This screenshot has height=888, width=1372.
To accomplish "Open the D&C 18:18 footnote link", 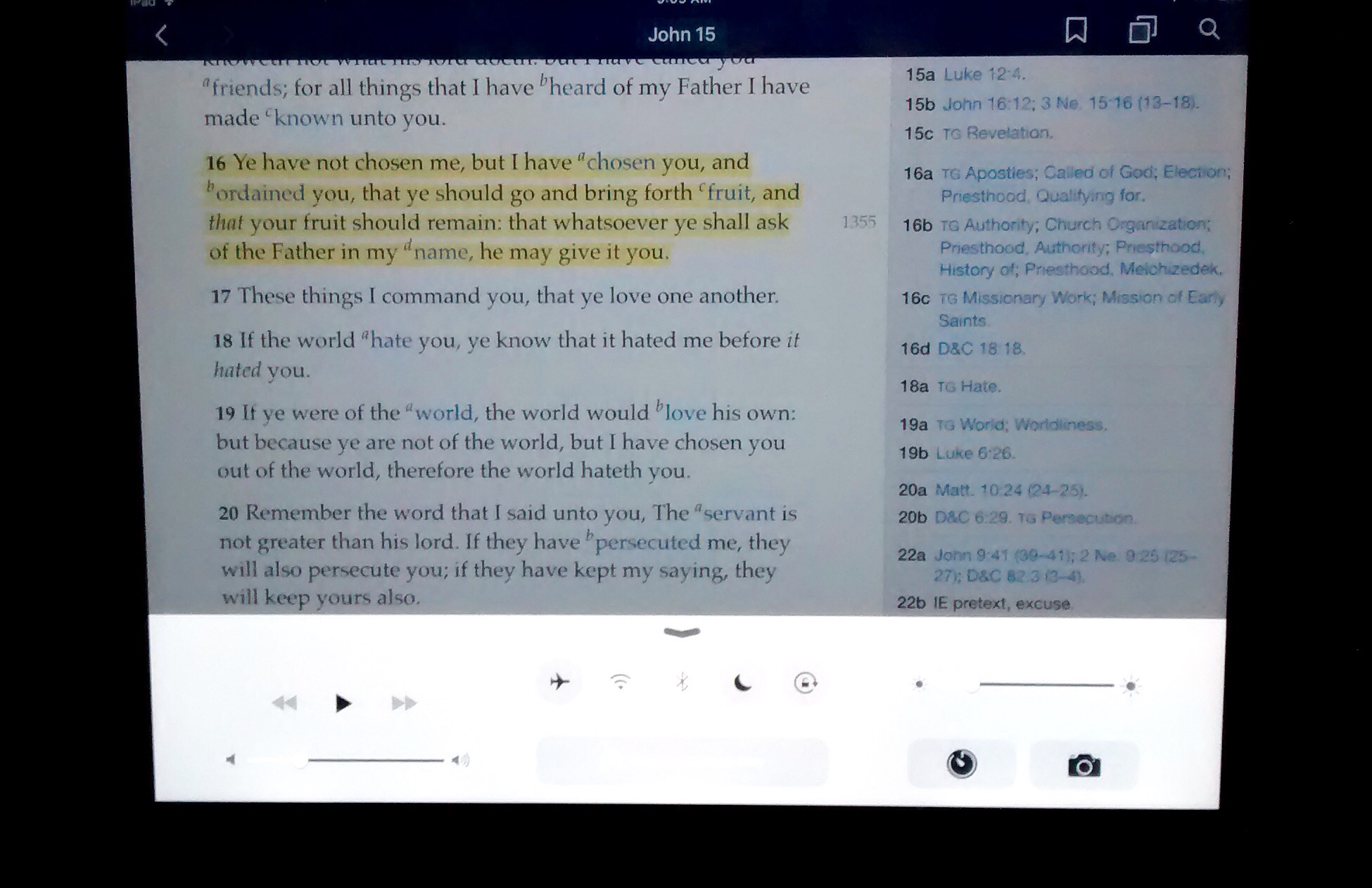I will point(981,349).
